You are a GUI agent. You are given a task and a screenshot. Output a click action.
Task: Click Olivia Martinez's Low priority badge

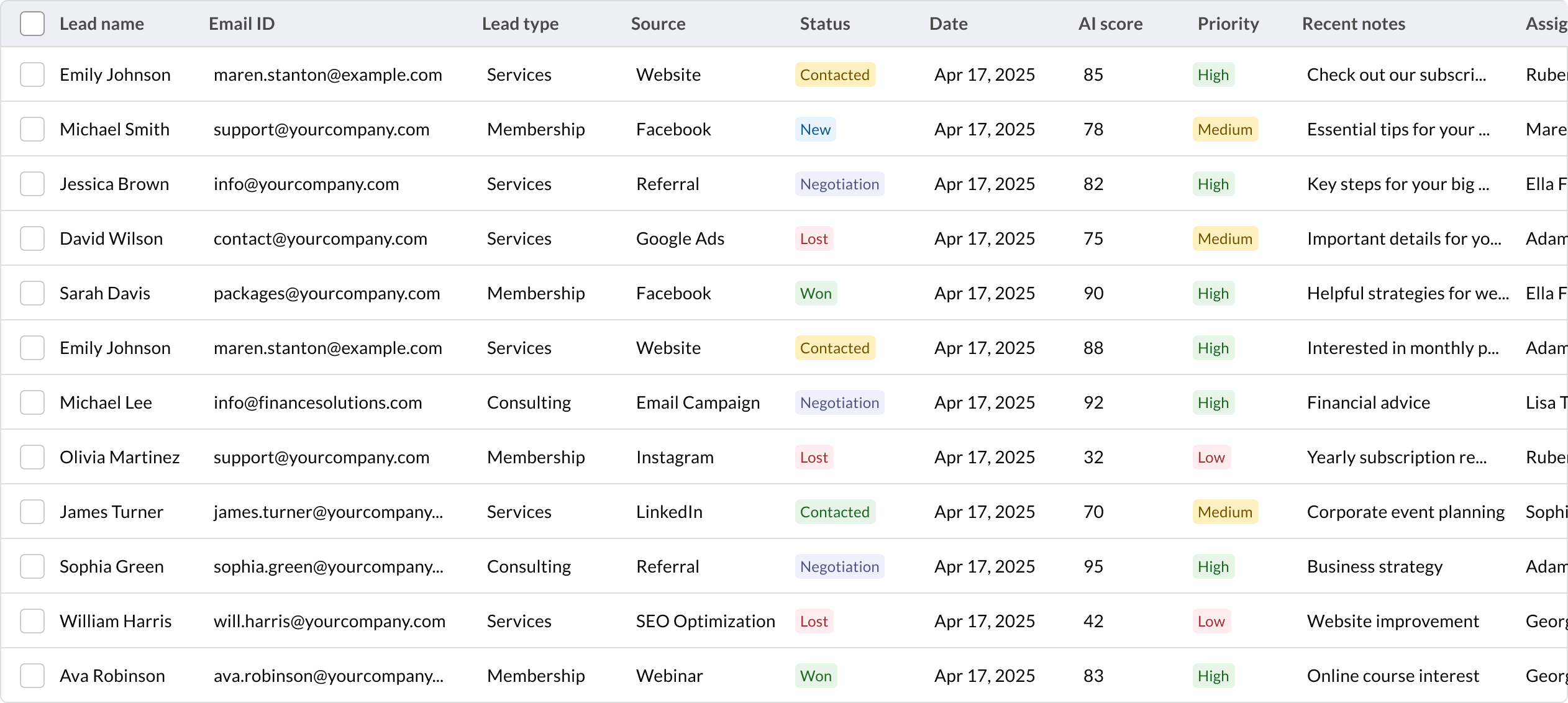coord(1211,457)
